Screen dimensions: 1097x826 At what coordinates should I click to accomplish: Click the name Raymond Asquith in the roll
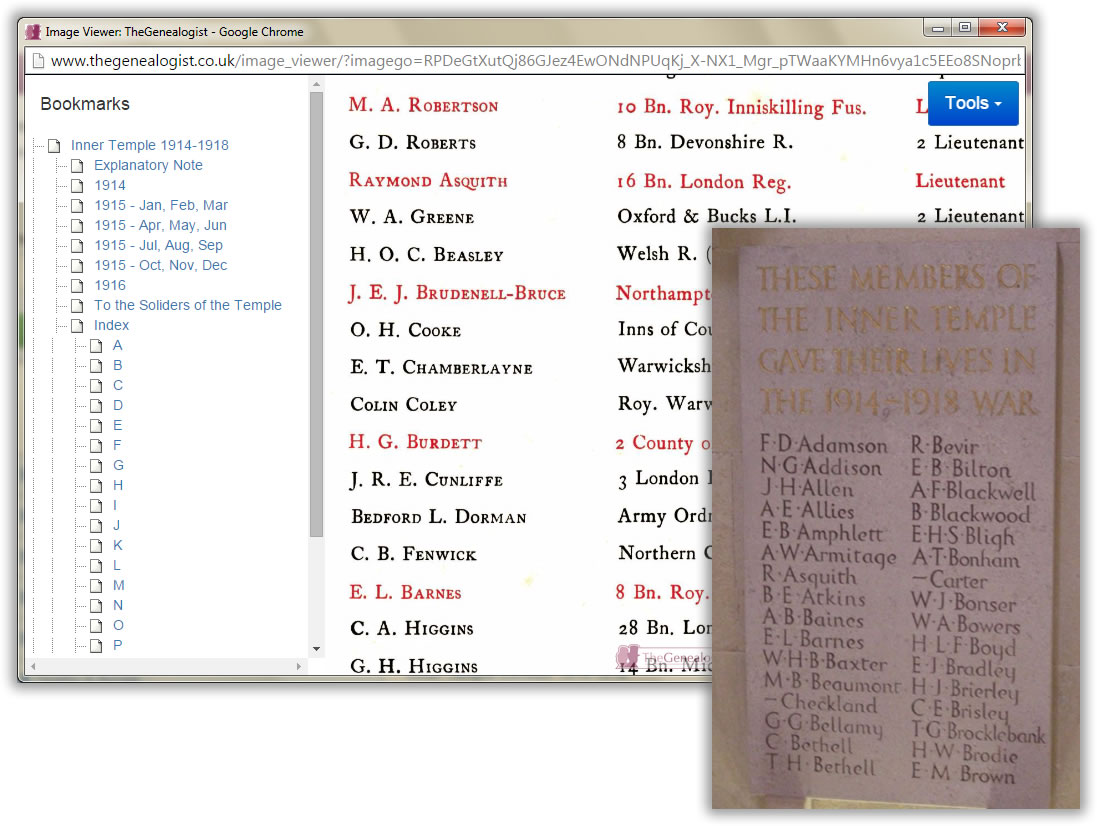[428, 180]
